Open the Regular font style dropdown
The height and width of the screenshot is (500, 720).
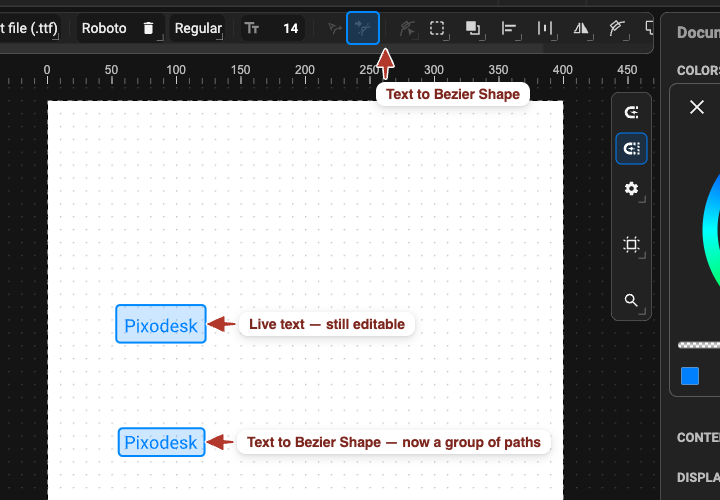click(x=197, y=28)
